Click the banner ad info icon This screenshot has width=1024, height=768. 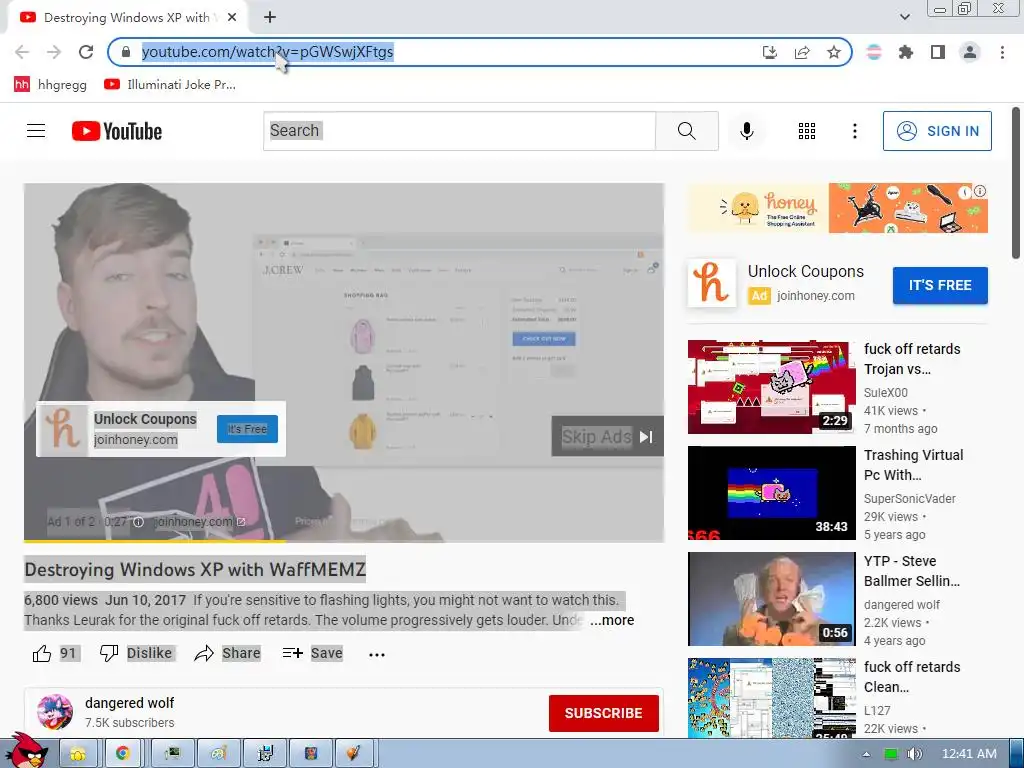coord(980,191)
